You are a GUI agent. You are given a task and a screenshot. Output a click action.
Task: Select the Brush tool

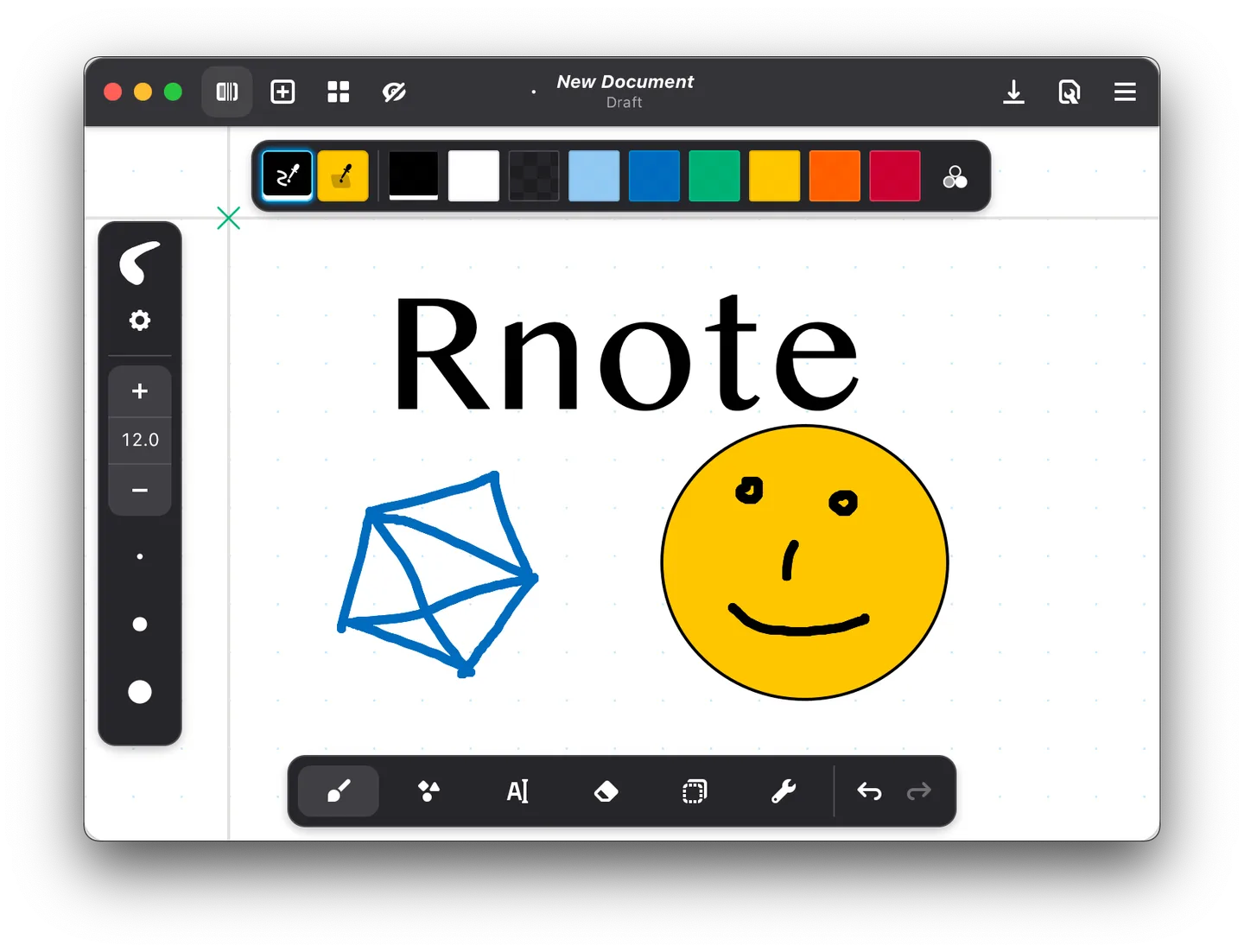point(339,791)
